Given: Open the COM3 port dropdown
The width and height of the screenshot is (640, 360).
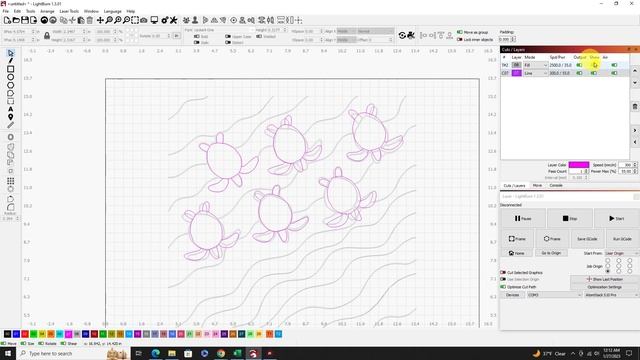Looking at the screenshot, I should (x=554, y=295).
